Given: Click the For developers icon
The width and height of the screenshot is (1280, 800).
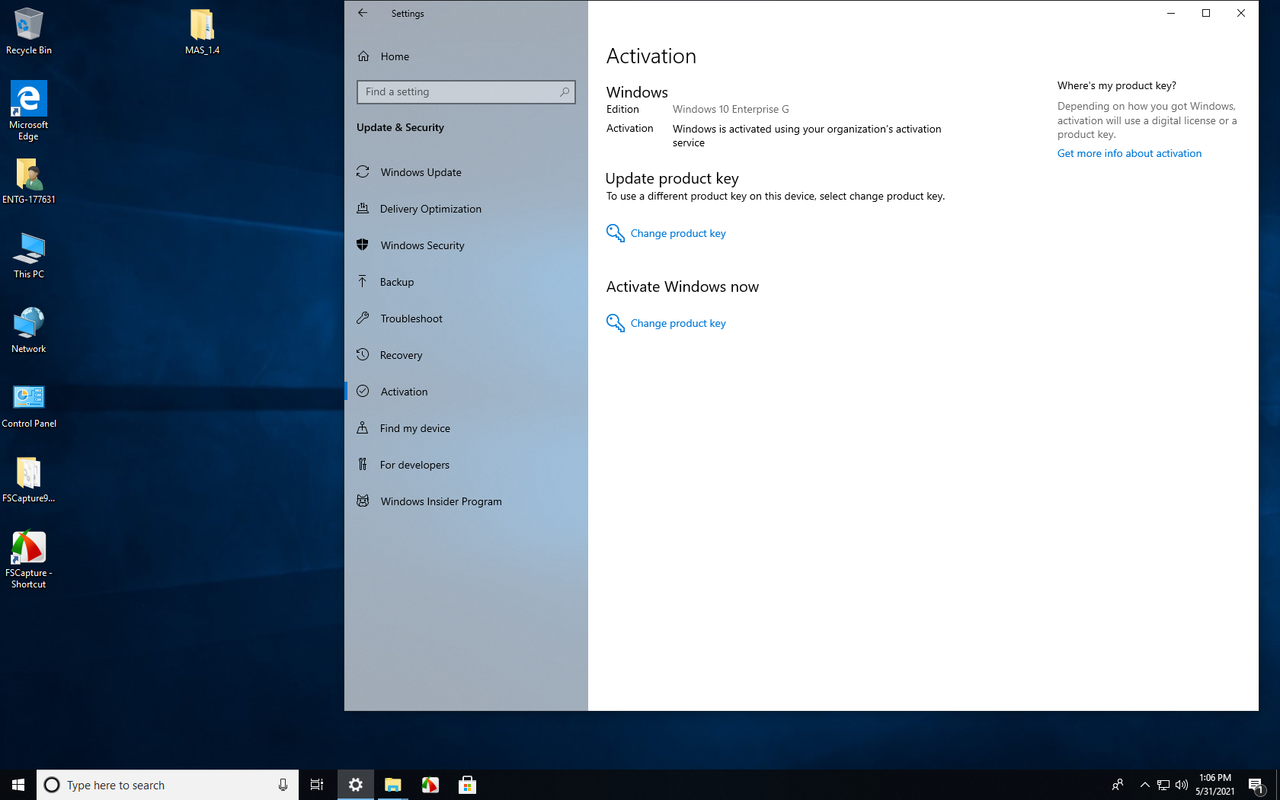Looking at the screenshot, I should (363, 465).
